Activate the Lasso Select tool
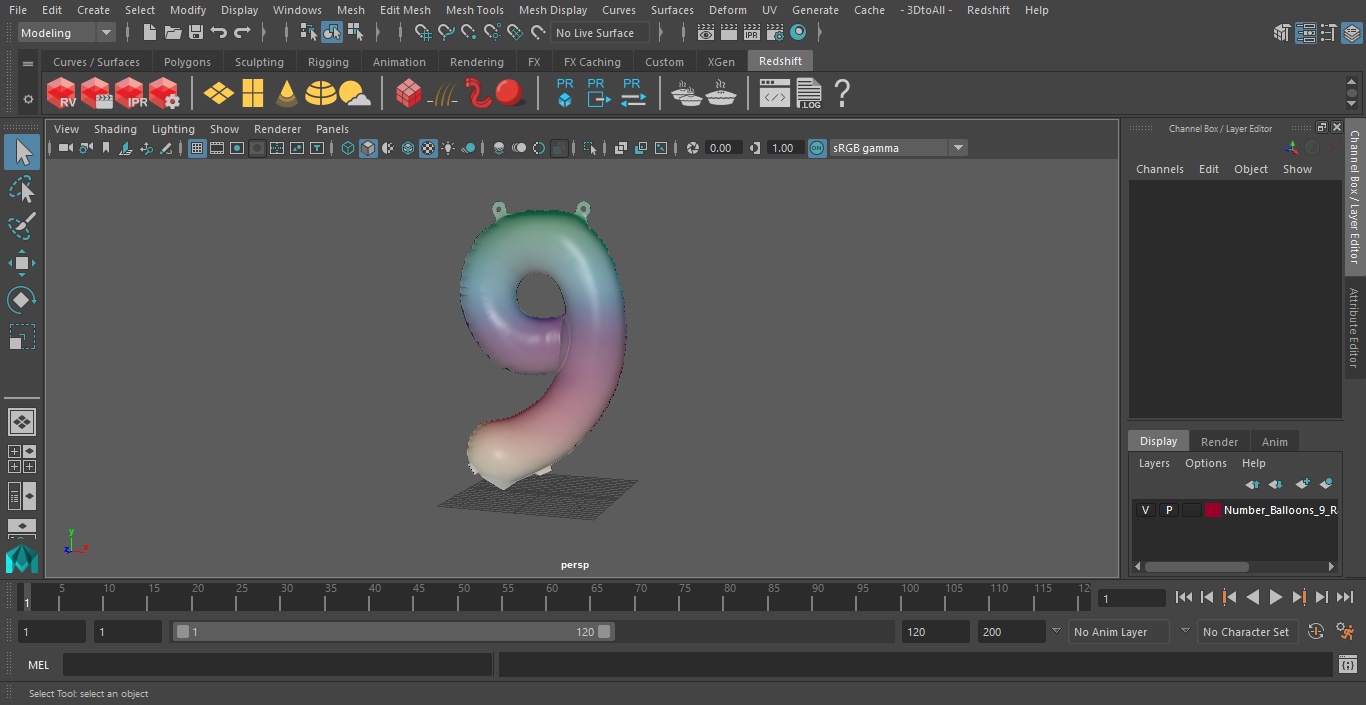The height and width of the screenshot is (705, 1366). [22, 189]
